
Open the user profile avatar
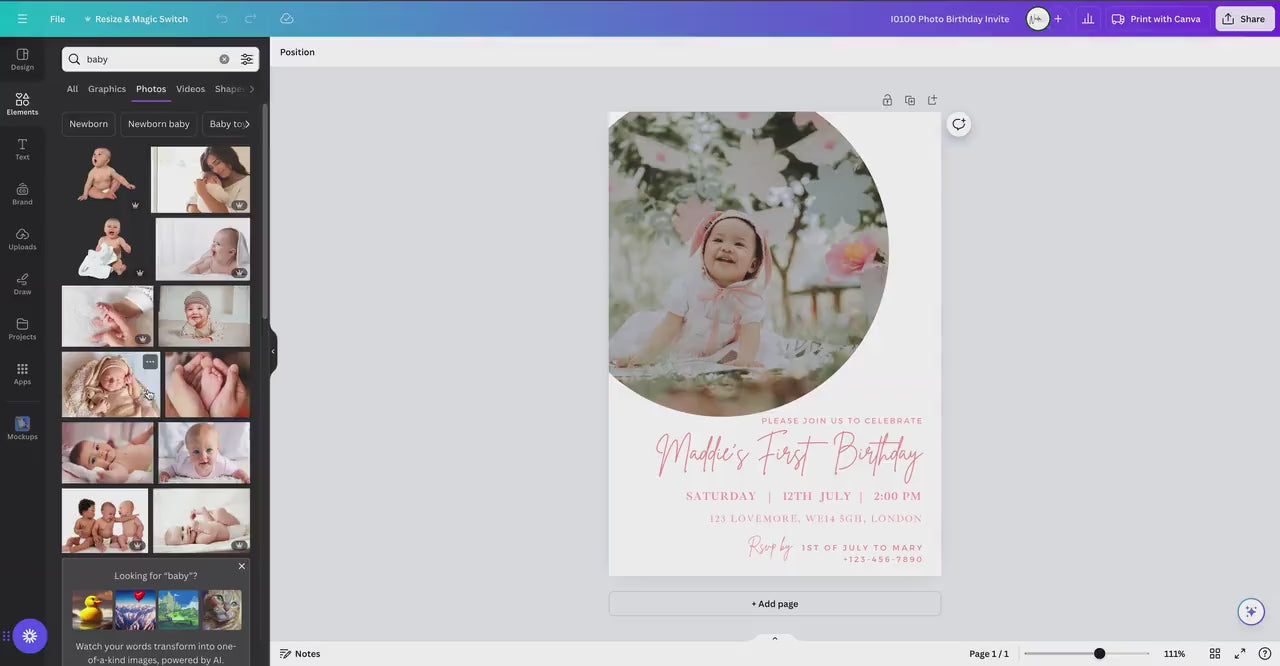[x=1037, y=19]
